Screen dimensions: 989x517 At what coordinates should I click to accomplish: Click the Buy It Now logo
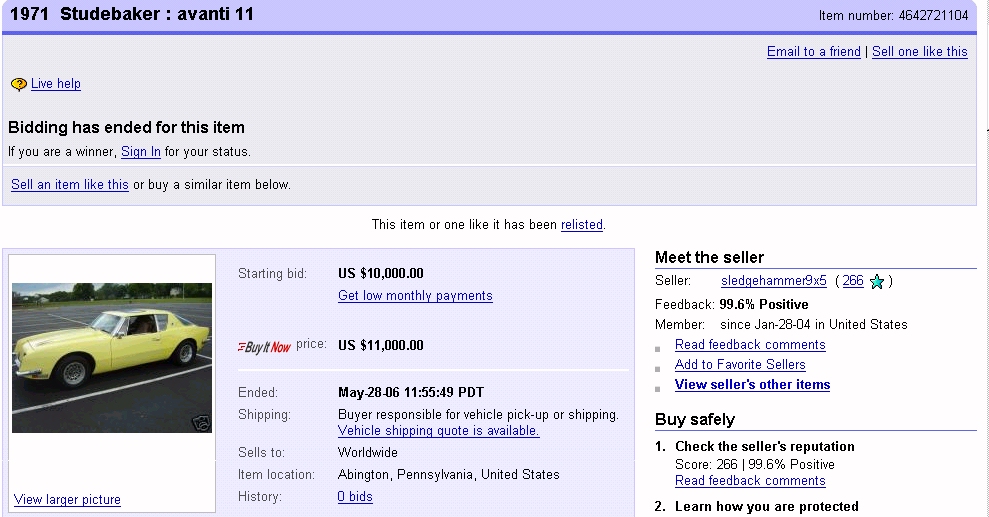pyautogui.click(x=264, y=346)
